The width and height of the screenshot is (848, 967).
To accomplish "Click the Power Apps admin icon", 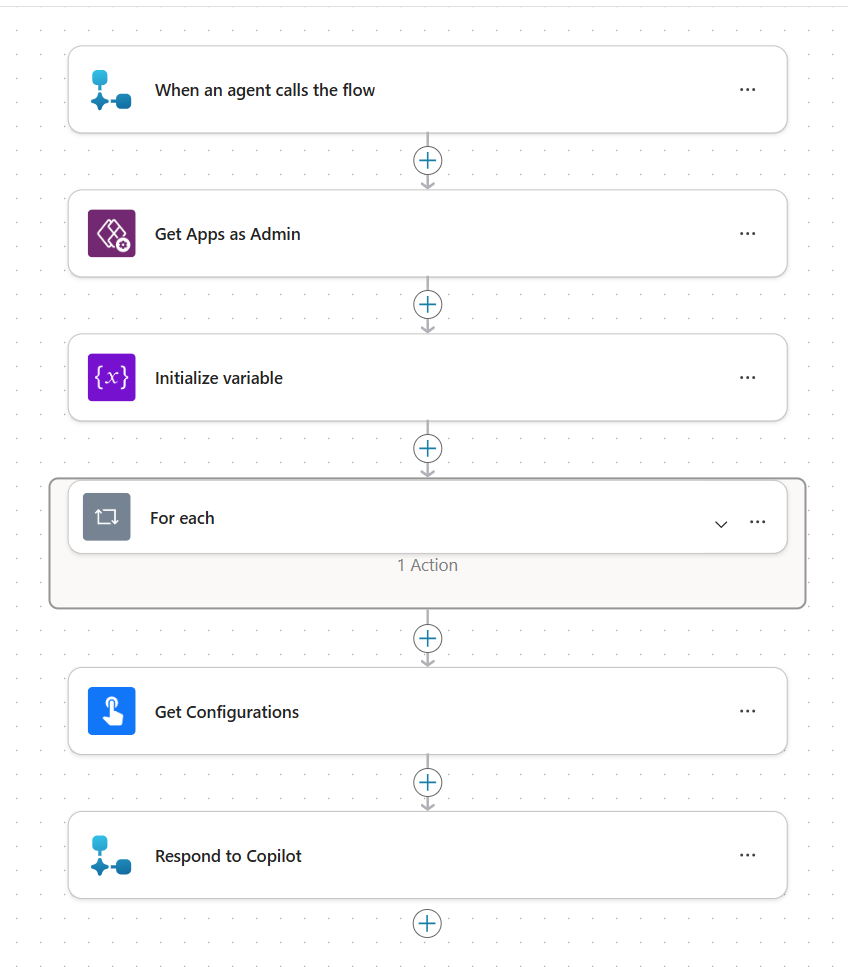I will click(111, 234).
